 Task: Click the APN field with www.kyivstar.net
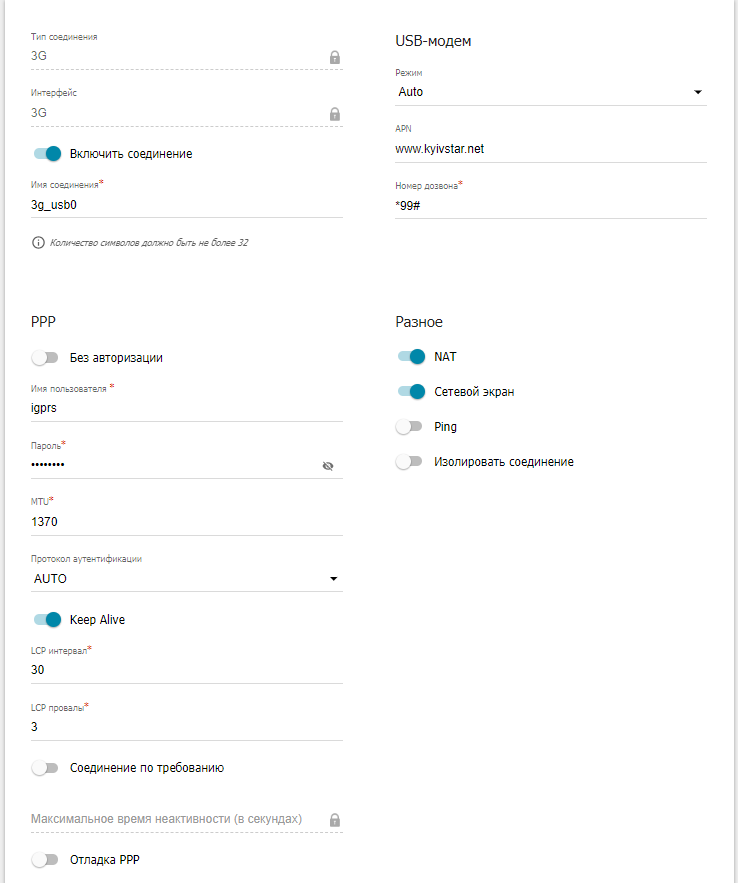click(550, 149)
